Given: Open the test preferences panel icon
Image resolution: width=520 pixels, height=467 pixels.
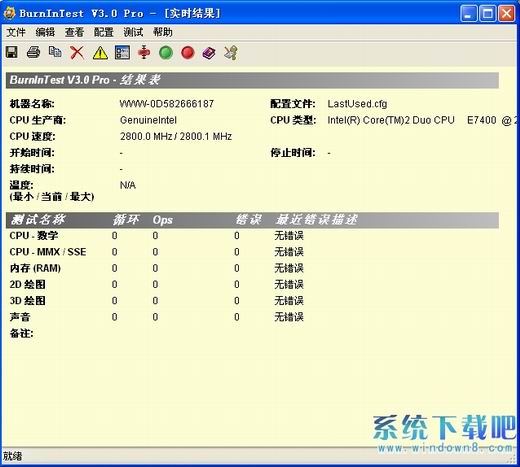Looking at the screenshot, I should 122,53.
